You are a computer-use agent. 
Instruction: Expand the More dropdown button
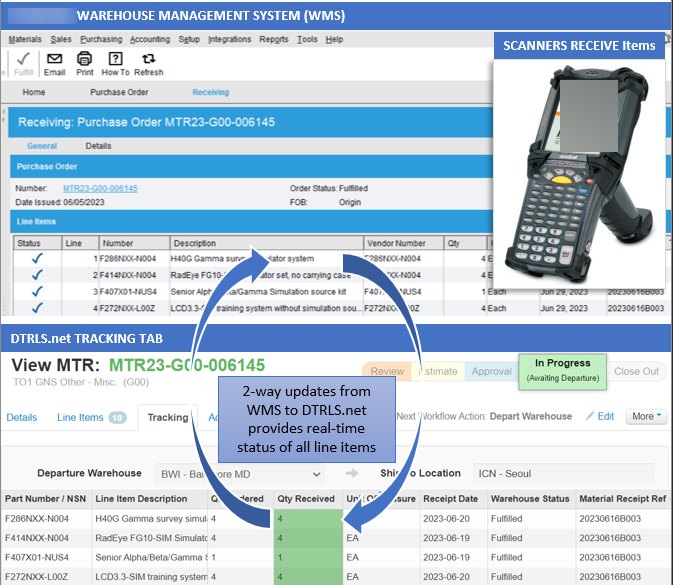646,416
